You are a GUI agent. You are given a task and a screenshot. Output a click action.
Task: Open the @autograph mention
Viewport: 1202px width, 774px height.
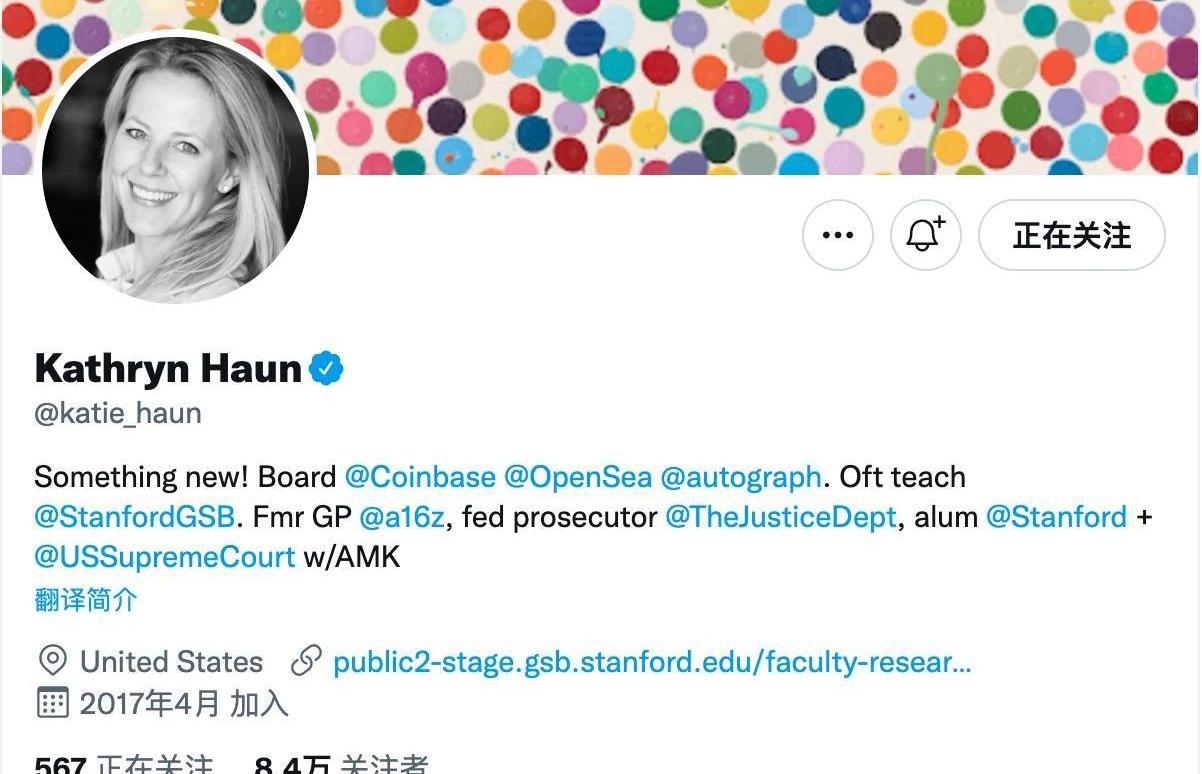pyautogui.click(x=741, y=477)
